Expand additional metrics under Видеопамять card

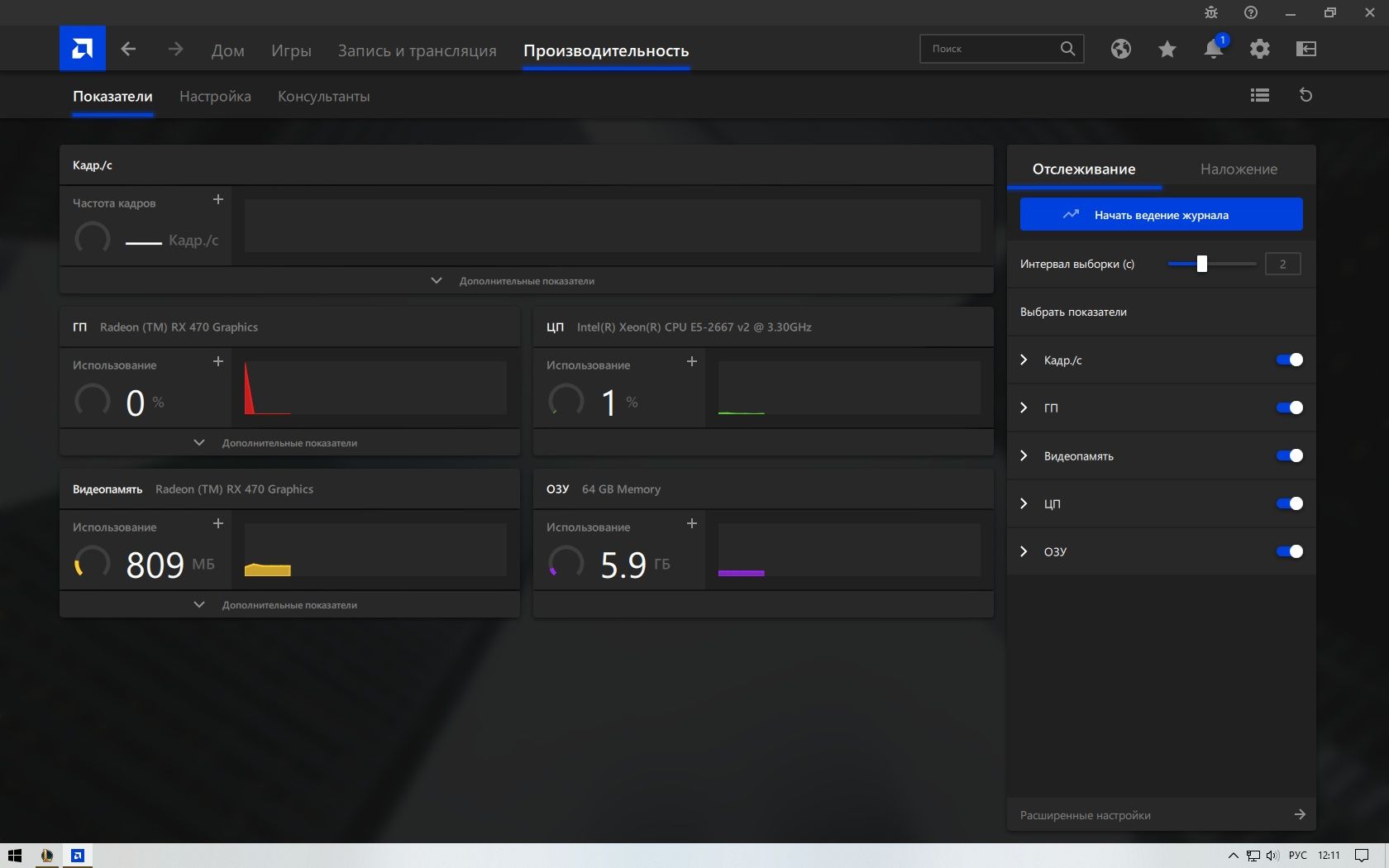(289, 605)
